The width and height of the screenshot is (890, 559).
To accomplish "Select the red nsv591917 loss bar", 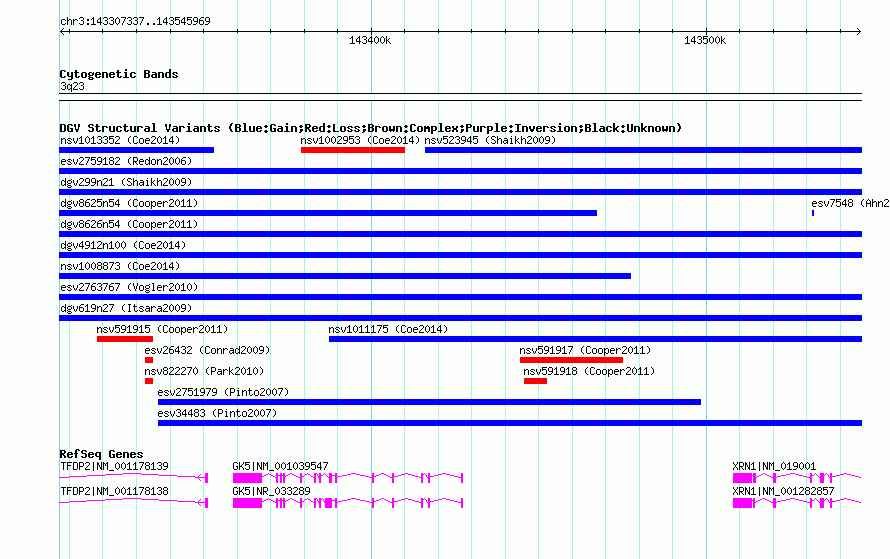I will point(571,360).
